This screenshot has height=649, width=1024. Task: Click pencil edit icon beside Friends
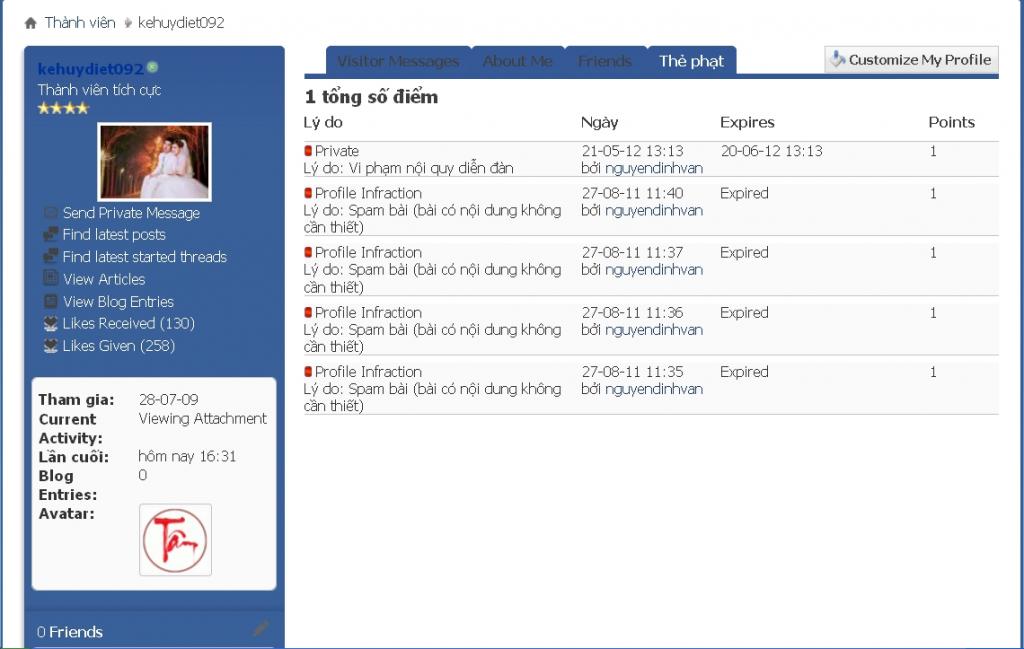point(261,629)
